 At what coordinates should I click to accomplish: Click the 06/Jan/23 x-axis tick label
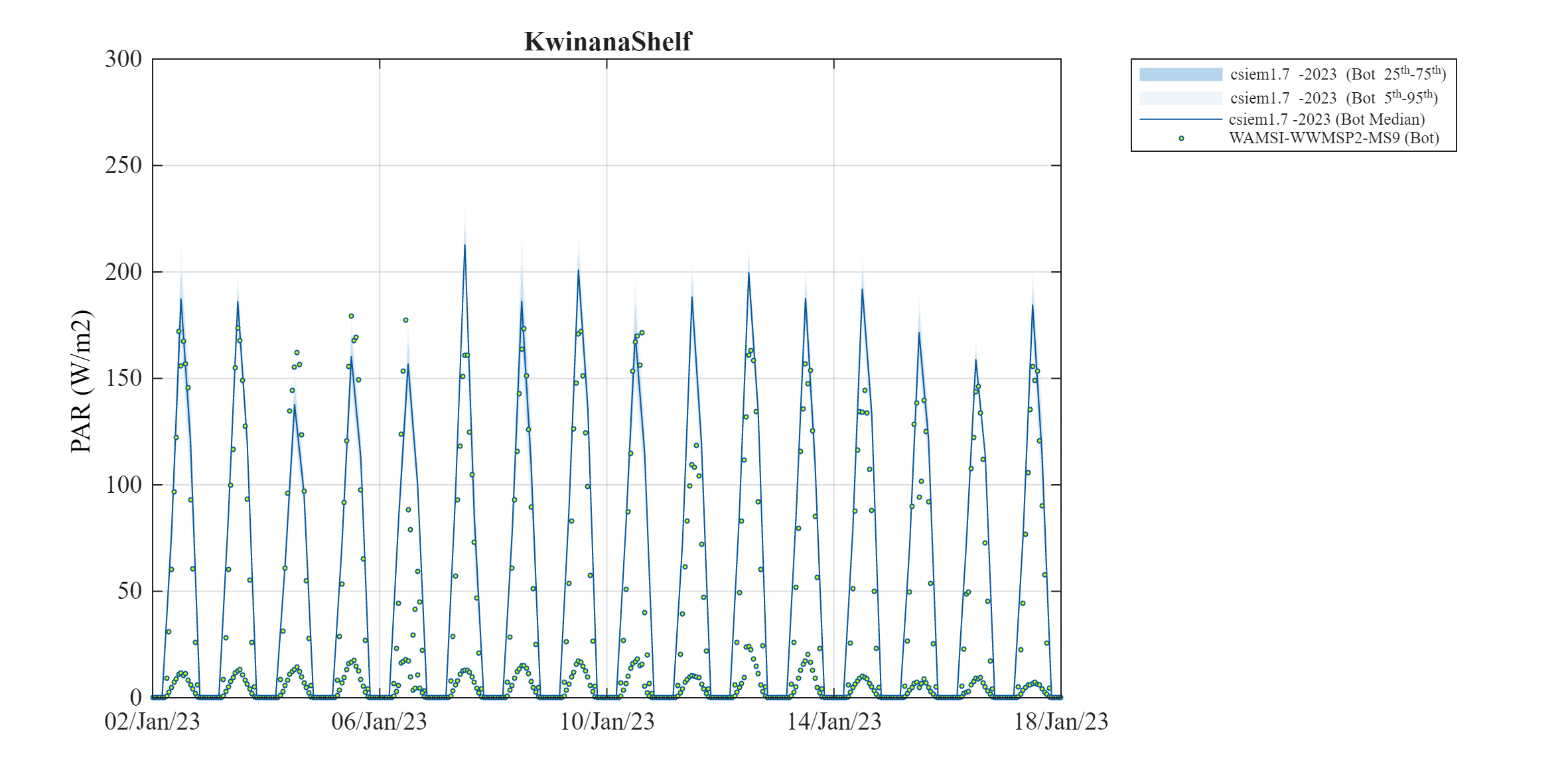[x=379, y=722]
